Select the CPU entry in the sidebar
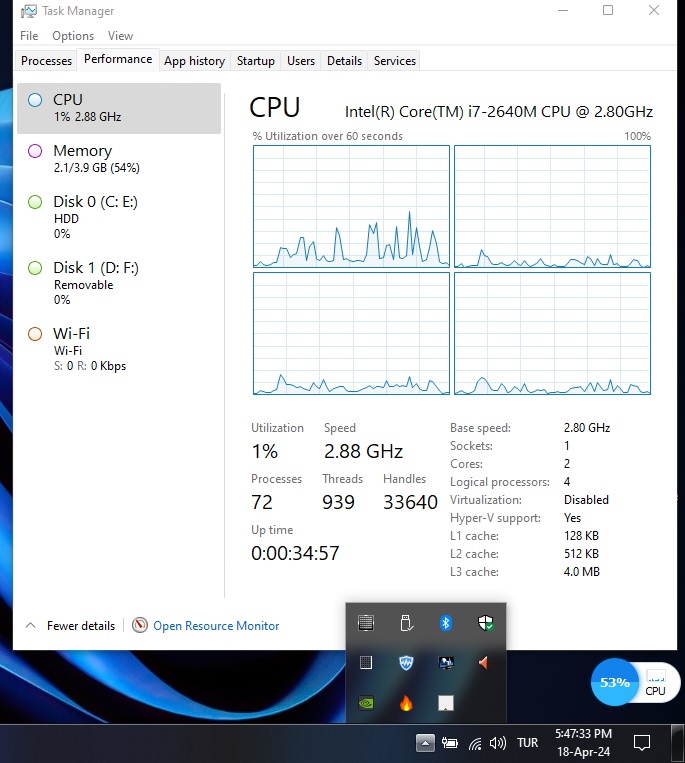The width and height of the screenshot is (685, 763). point(119,108)
